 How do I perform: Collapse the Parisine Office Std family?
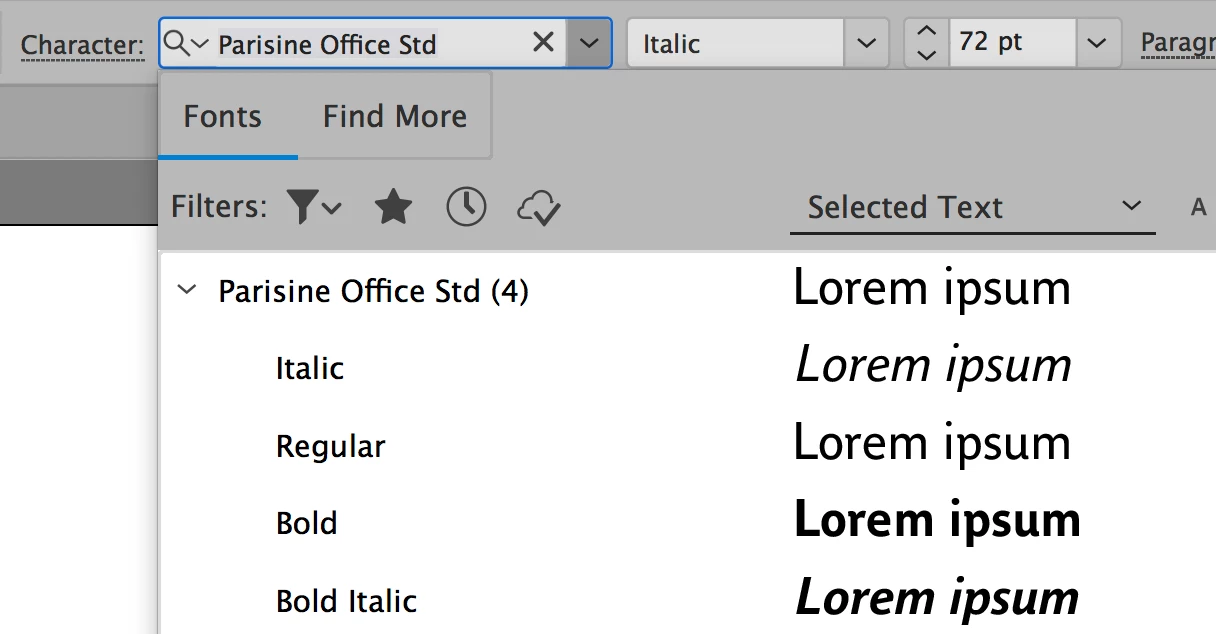click(186, 291)
